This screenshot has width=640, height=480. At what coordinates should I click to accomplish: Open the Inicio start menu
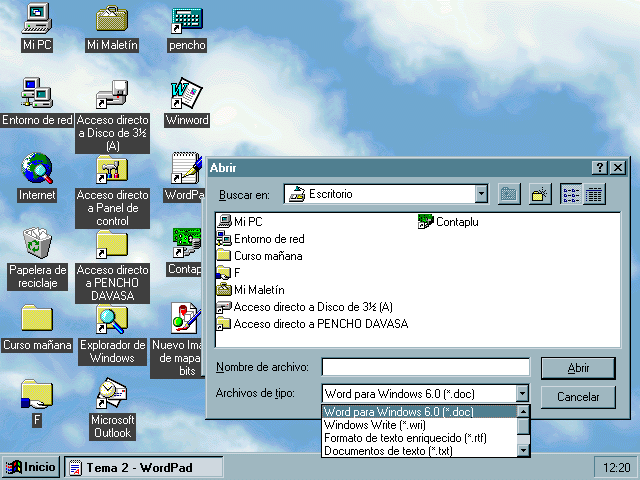pos(31,467)
